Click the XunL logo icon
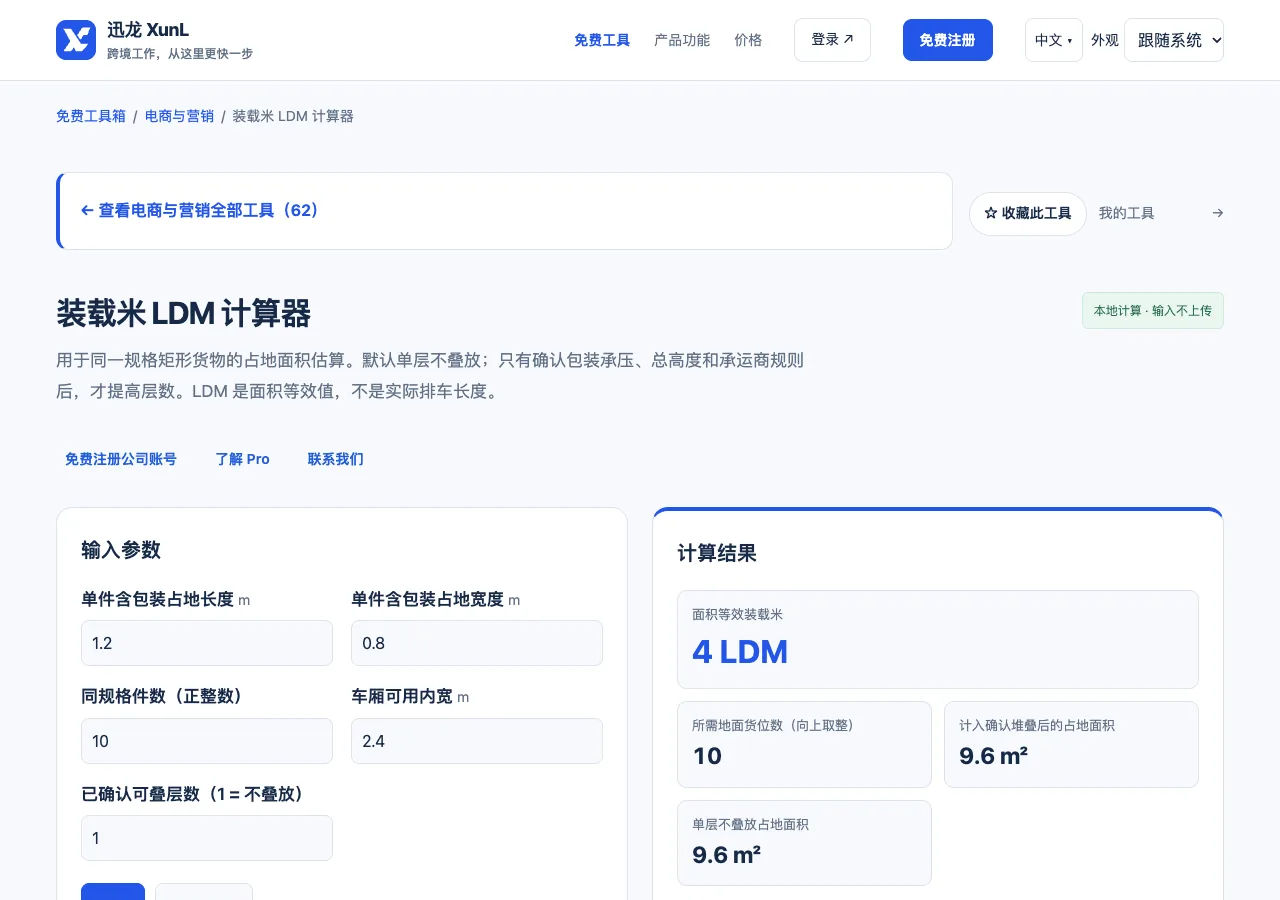 click(76, 40)
